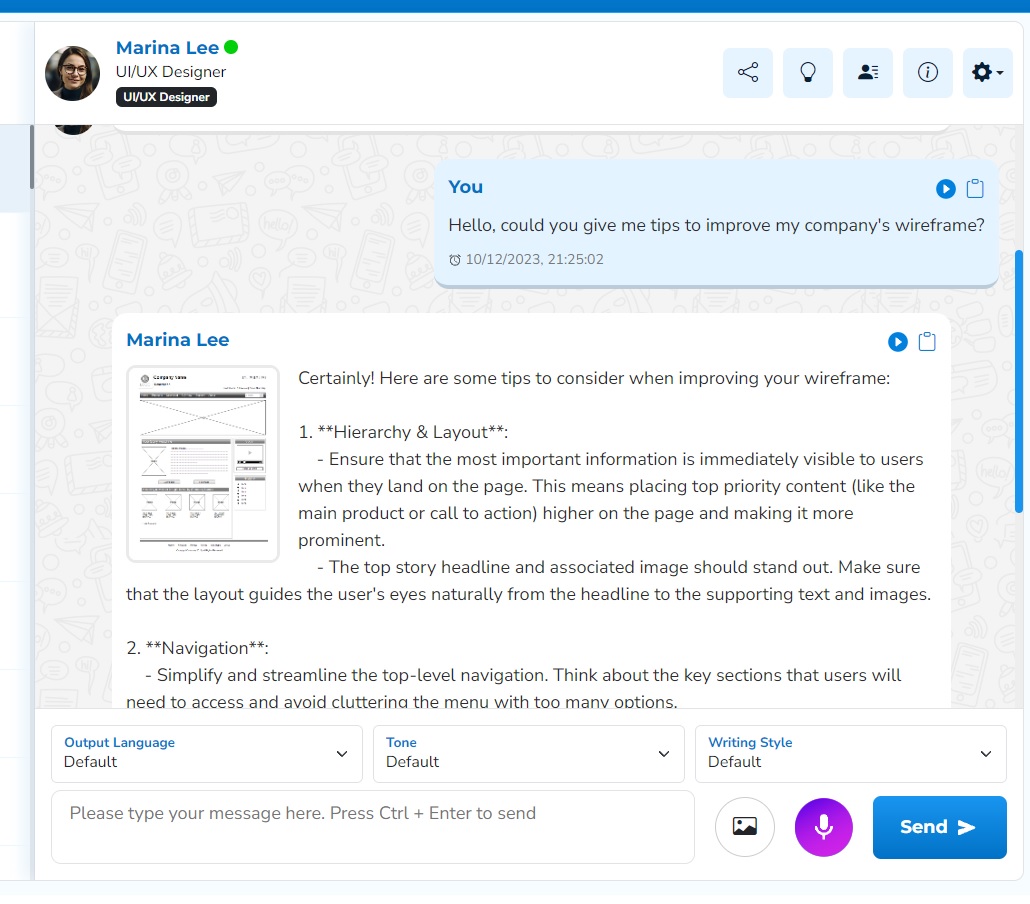Expand the Output Language dropdown
The width and height of the screenshot is (1030, 904).
click(206, 753)
